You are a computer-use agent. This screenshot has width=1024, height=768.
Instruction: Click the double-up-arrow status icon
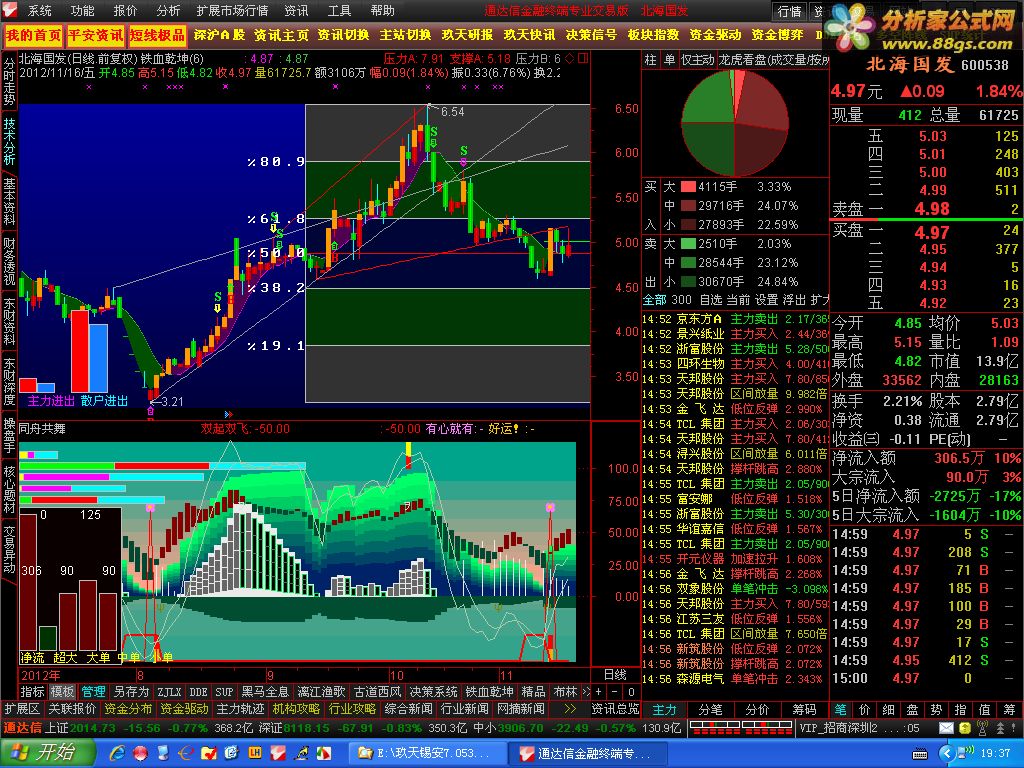[1000, 728]
